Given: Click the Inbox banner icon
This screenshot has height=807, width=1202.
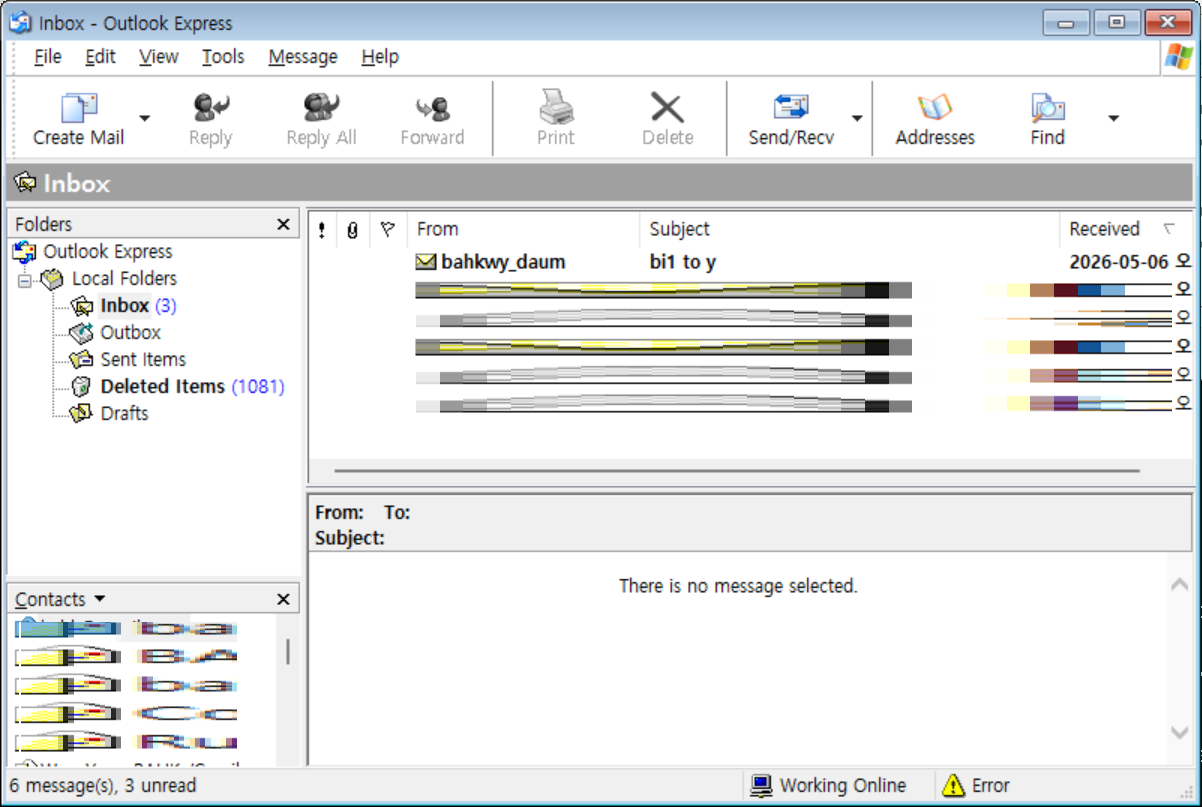Looking at the screenshot, I should pos(26,183).
